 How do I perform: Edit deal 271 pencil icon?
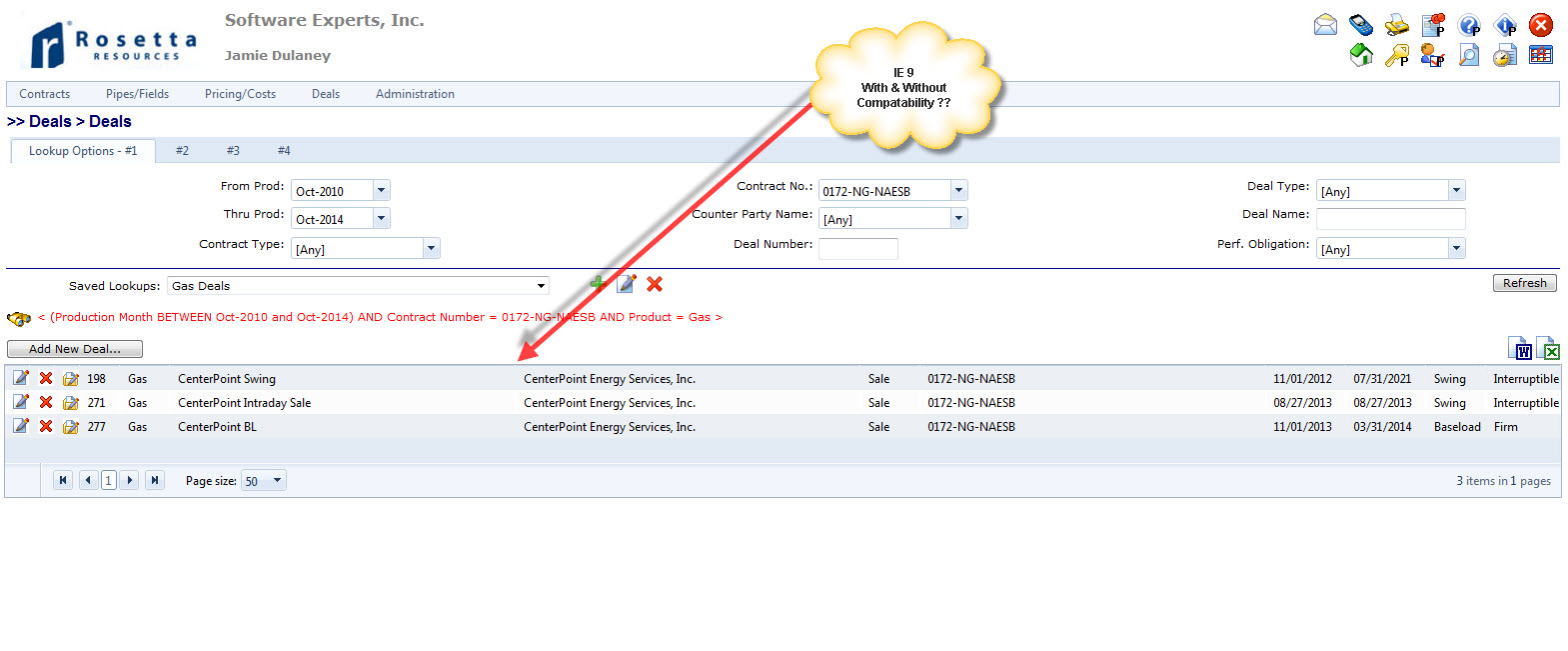(x=21, y=402)
